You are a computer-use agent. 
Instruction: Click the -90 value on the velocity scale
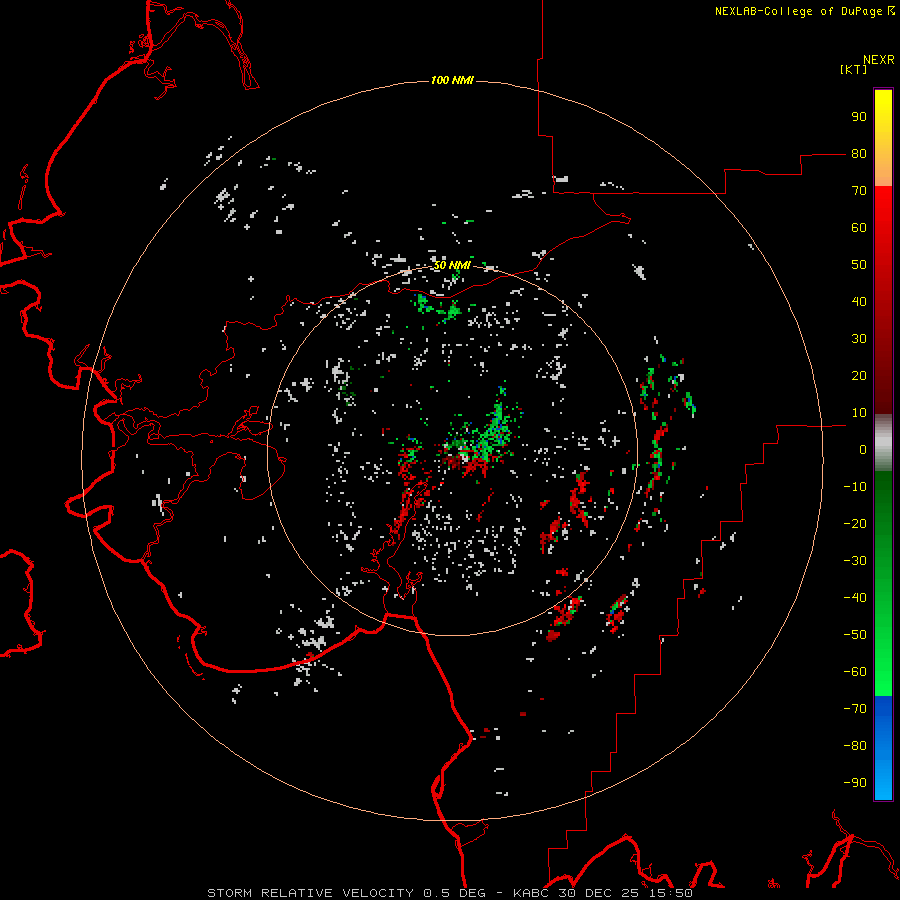pos(855,783)
